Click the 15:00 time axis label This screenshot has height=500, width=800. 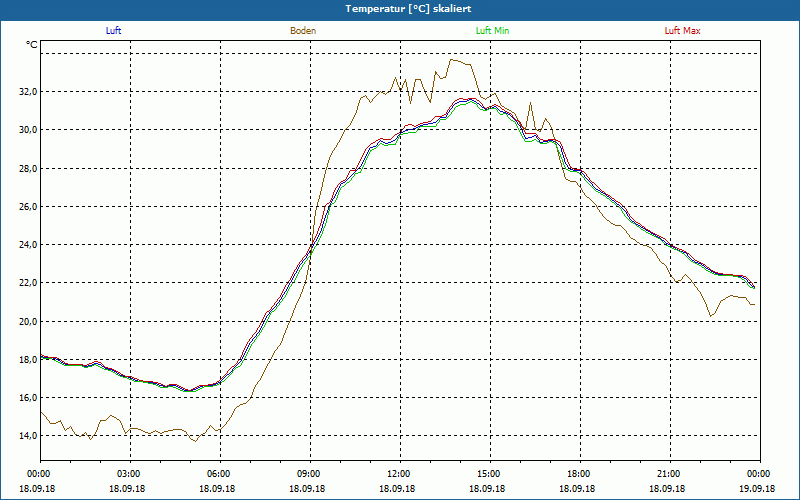[x=490, y=474]
